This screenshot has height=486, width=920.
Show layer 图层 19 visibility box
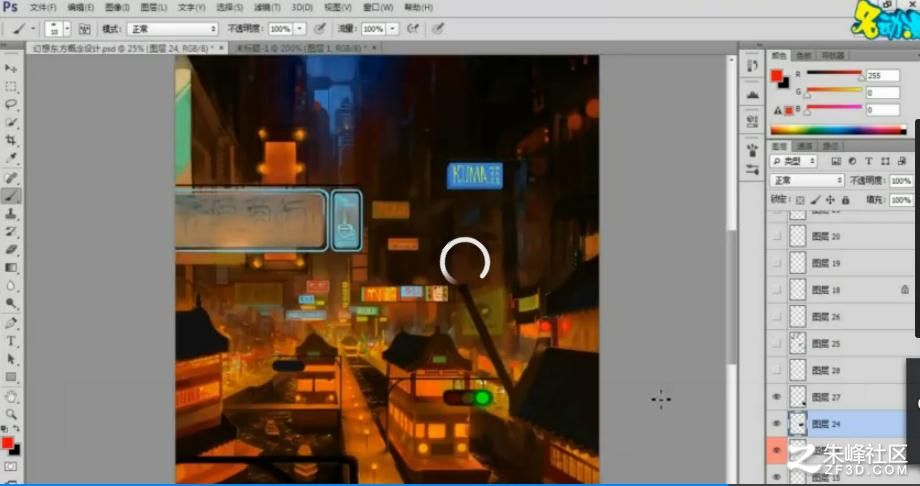(777, 263)
